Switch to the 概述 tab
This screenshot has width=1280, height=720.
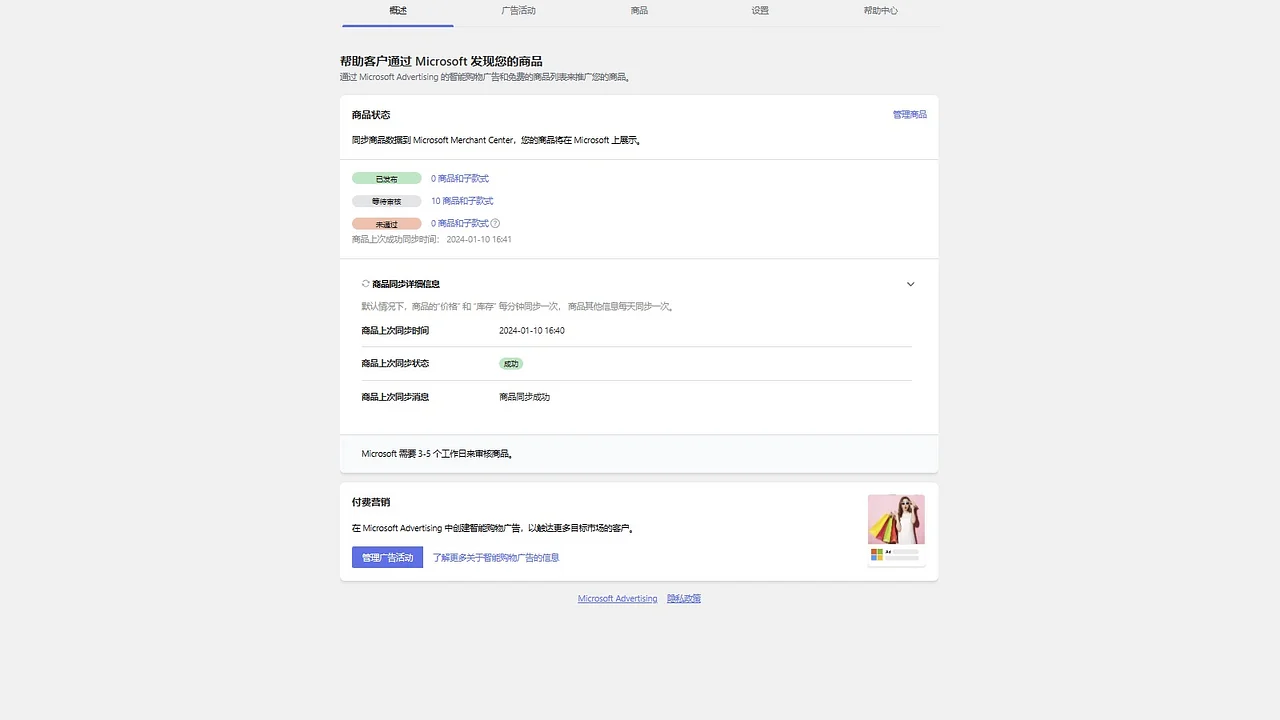click(x=398, y=11)
